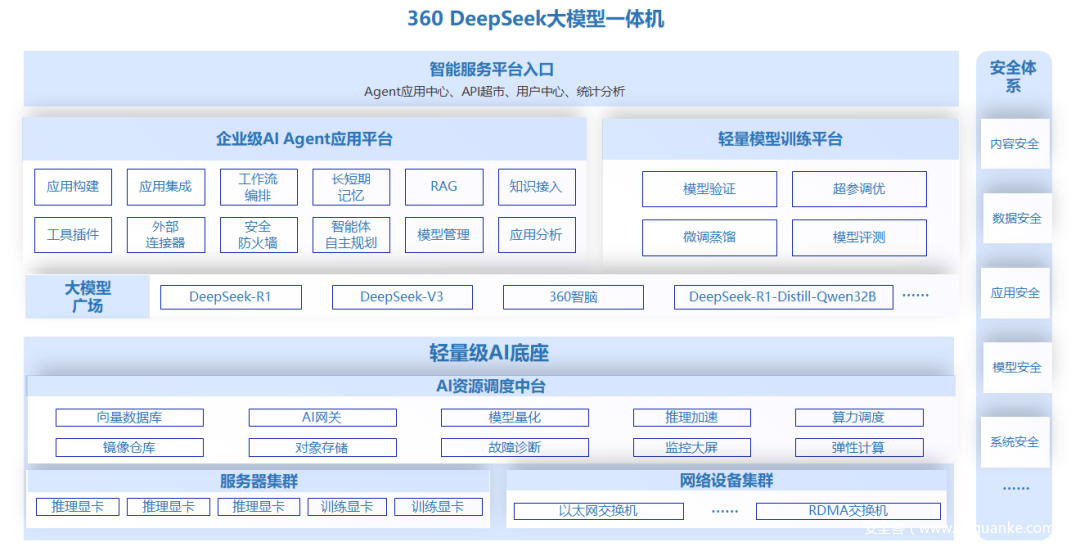The width and height of the screenshot is (1080, 547).
Task: Choose the DeepSeek-V3 model box
Action: pyautogui.click(x=401, y=297)
